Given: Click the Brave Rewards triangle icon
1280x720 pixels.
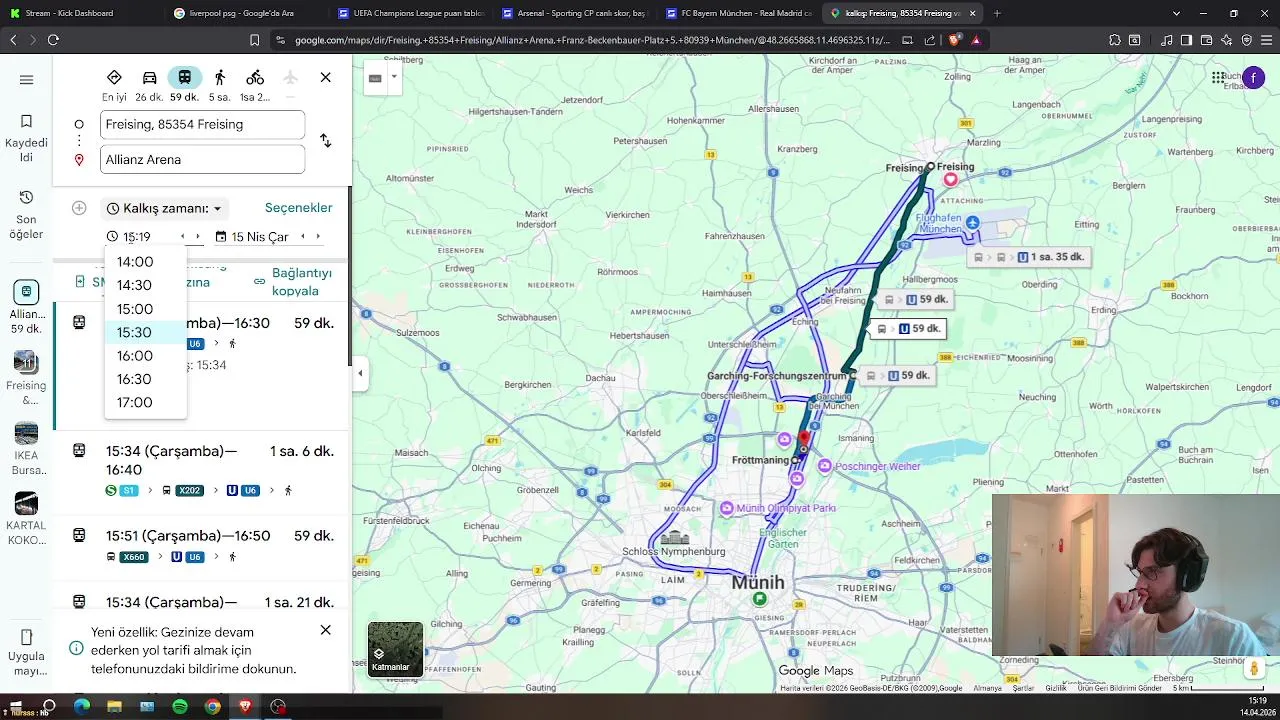Looking at the screenshot, I should [x=975, y=40].
